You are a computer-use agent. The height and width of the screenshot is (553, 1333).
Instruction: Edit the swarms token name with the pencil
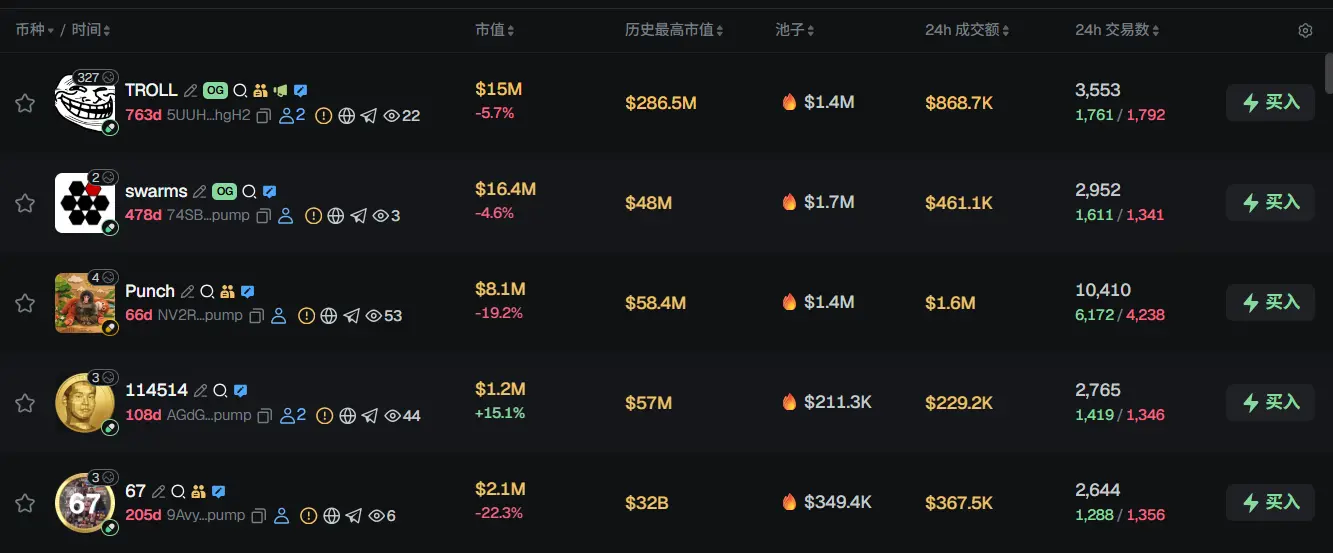tap(200, 191)
